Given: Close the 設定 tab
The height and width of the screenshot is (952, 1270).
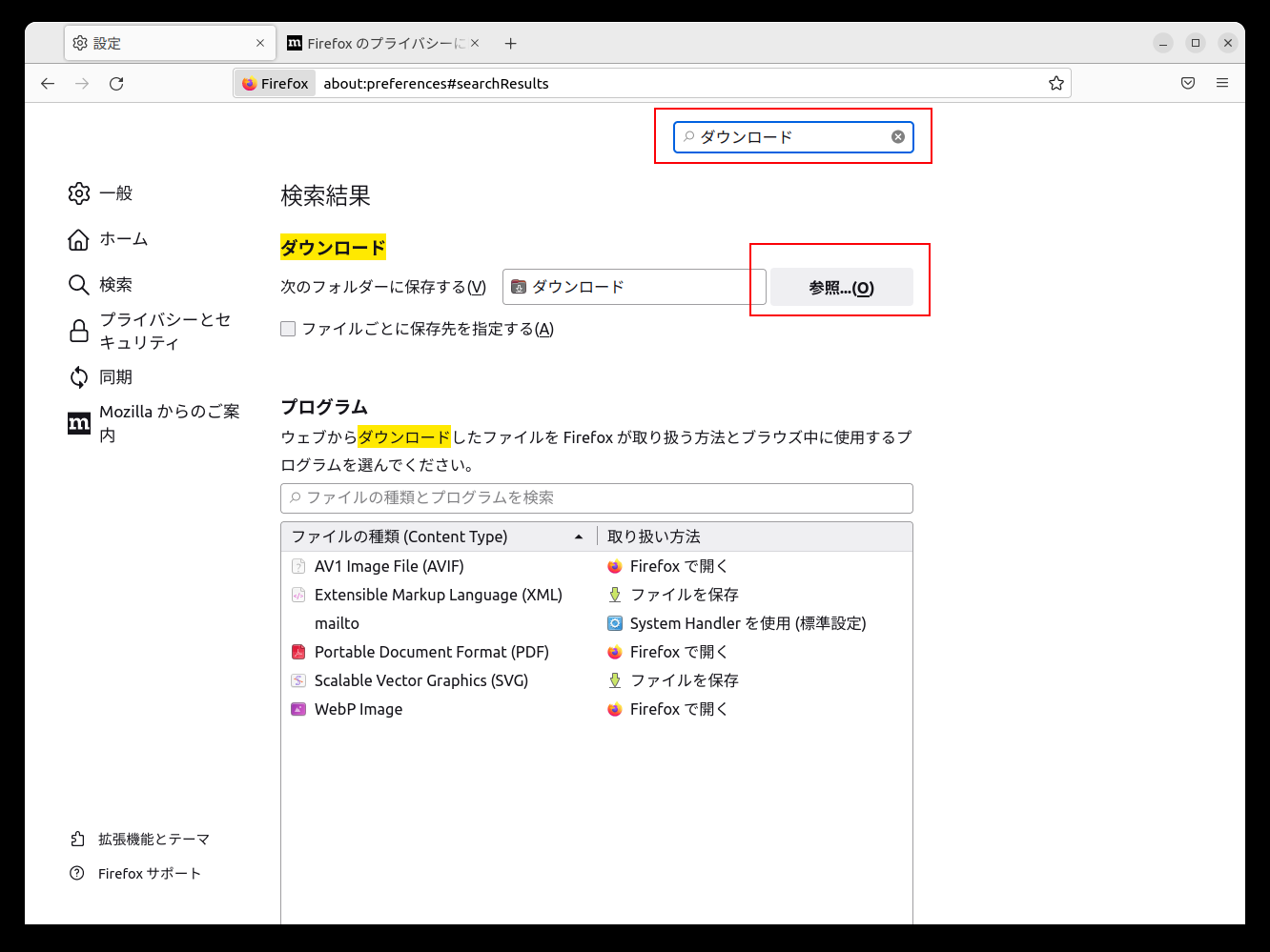Looking at the screenshot, I should click(260, 44).
